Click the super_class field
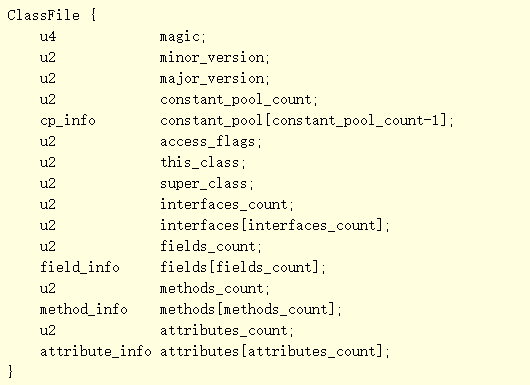530x385 pixels. tap(204, 184)
